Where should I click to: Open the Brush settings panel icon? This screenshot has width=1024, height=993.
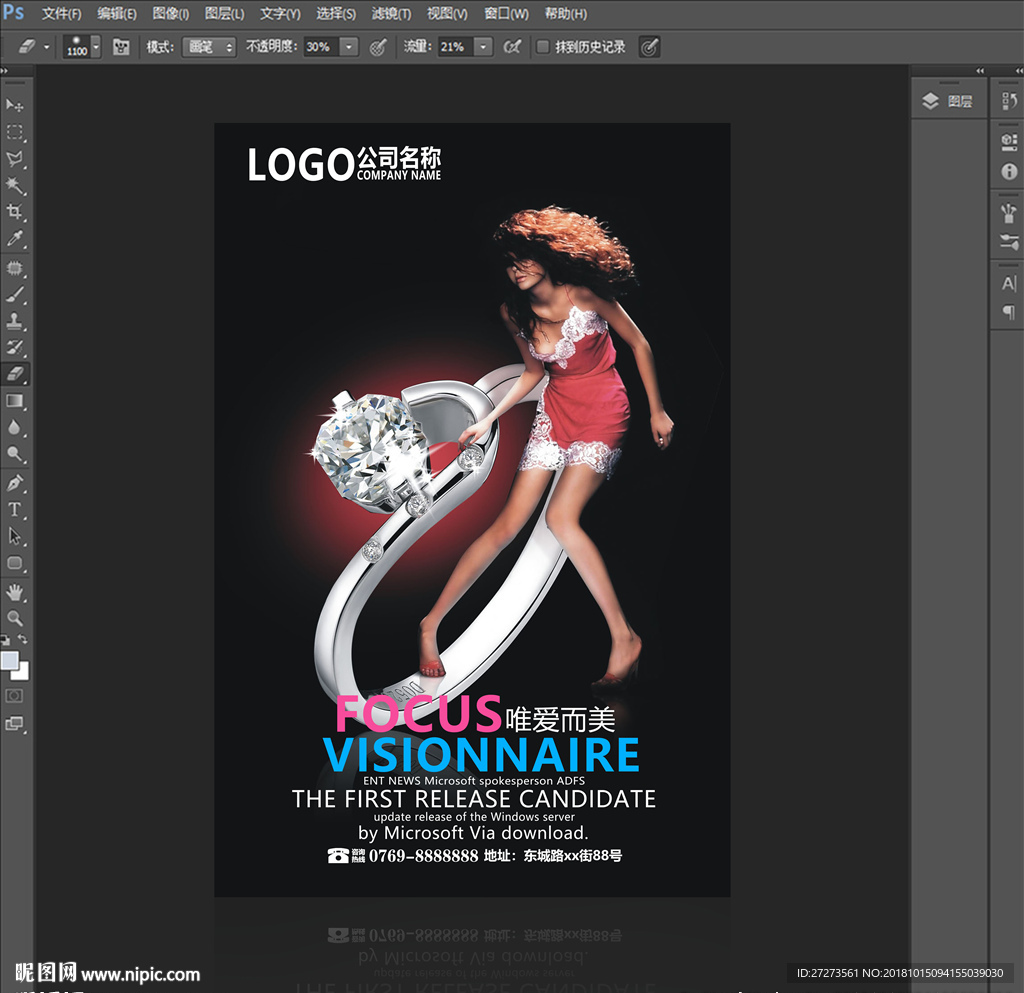click(x=1009, y=242)
